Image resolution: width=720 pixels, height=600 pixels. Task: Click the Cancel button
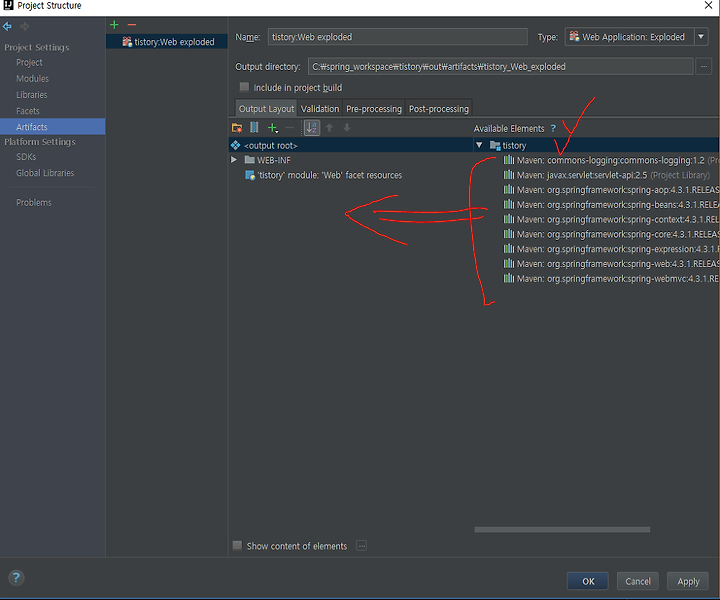638,581
